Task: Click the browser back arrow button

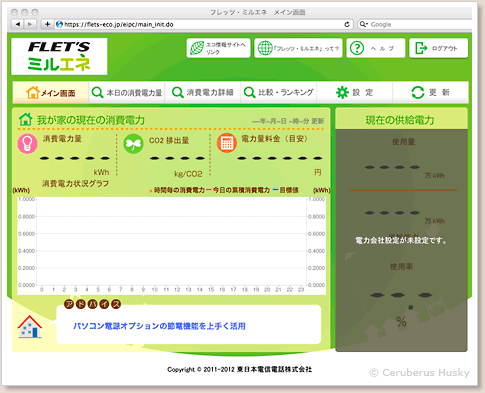Action: pos(18,24)
